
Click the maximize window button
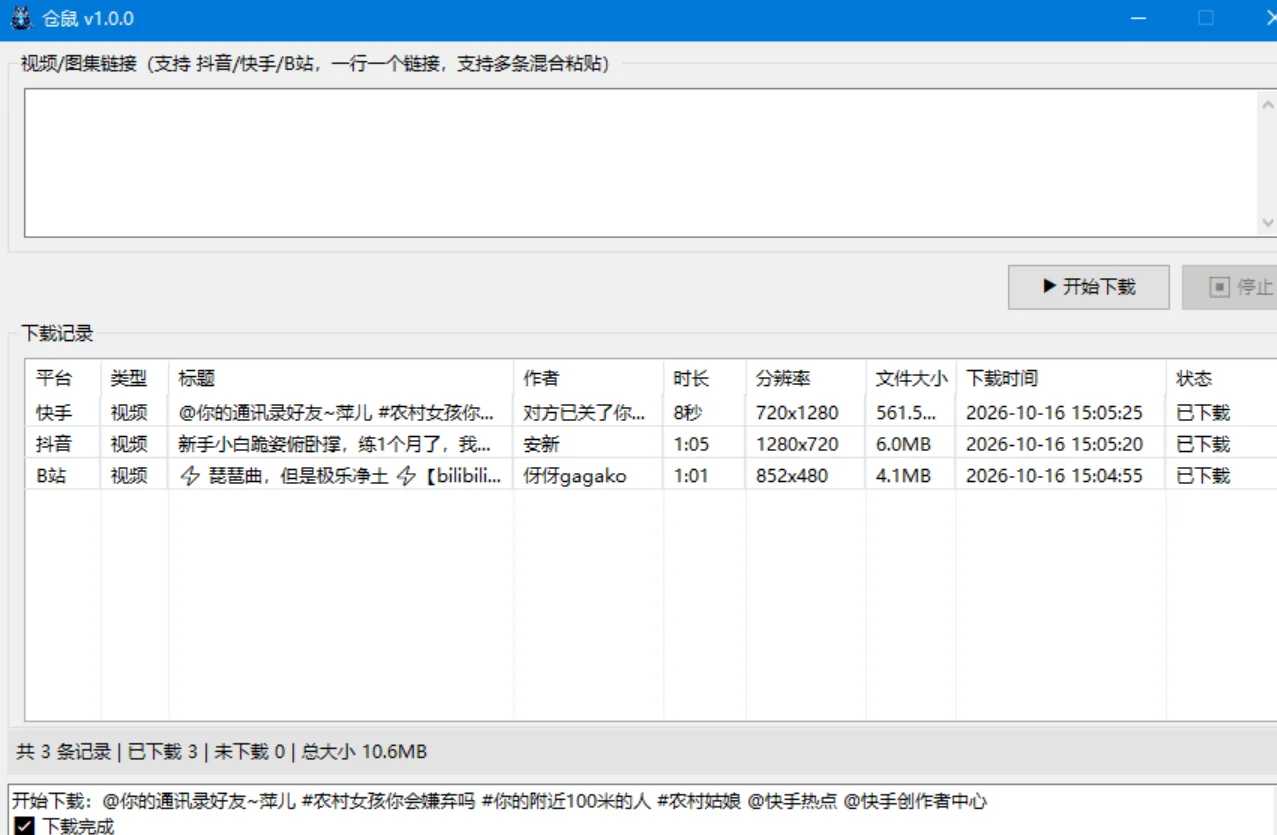click(x=1206, y=18)
